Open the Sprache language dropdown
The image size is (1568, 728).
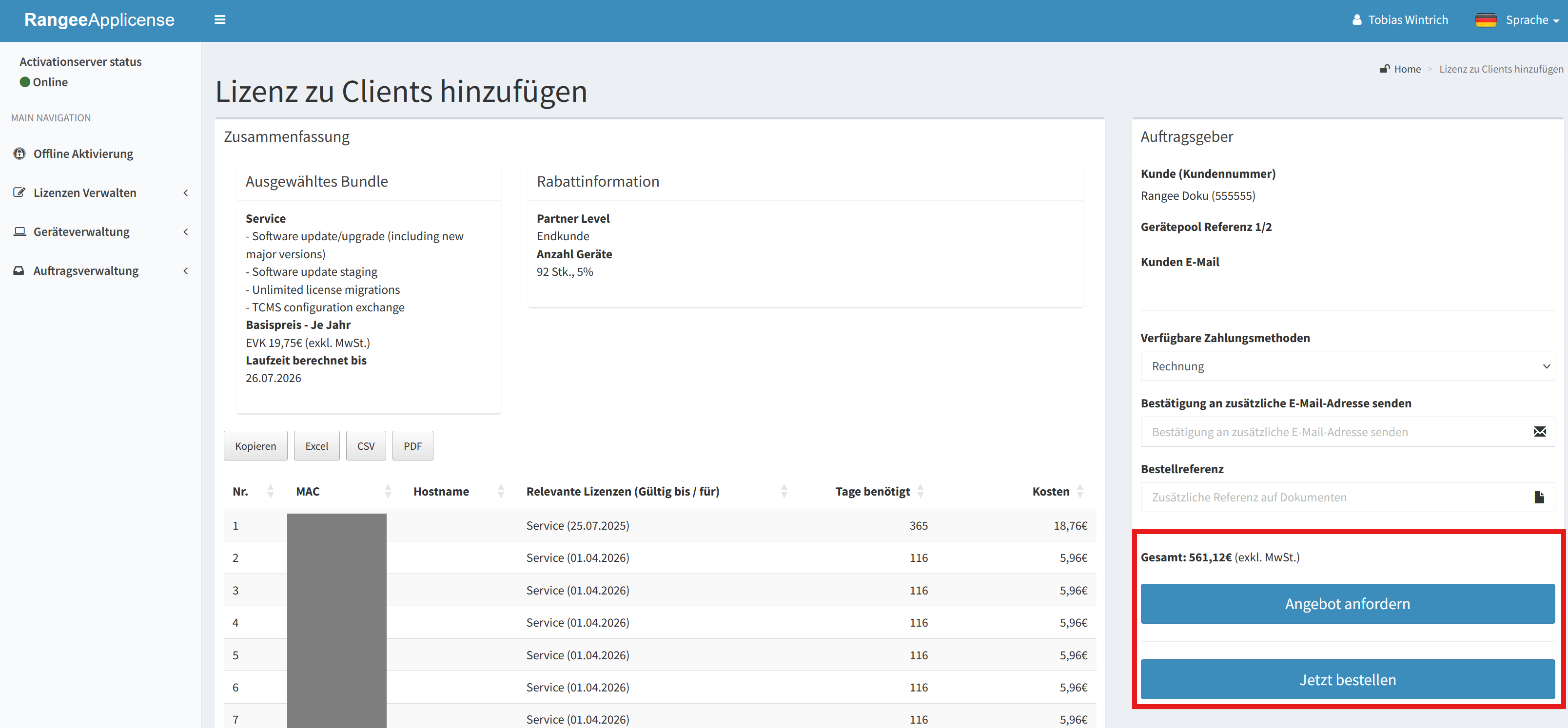[1531, 20]
